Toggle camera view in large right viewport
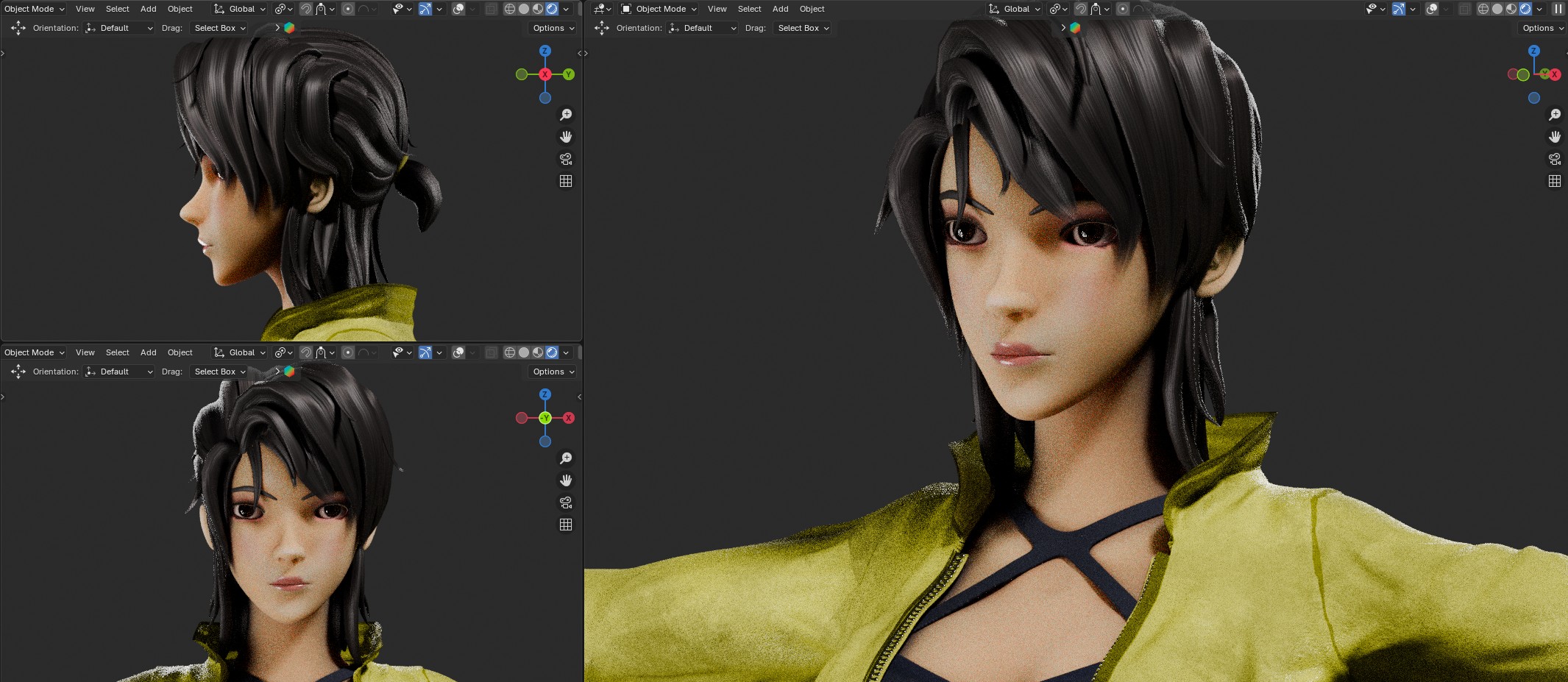Viewport: 1568px width, 682px height. point(1554,159)
